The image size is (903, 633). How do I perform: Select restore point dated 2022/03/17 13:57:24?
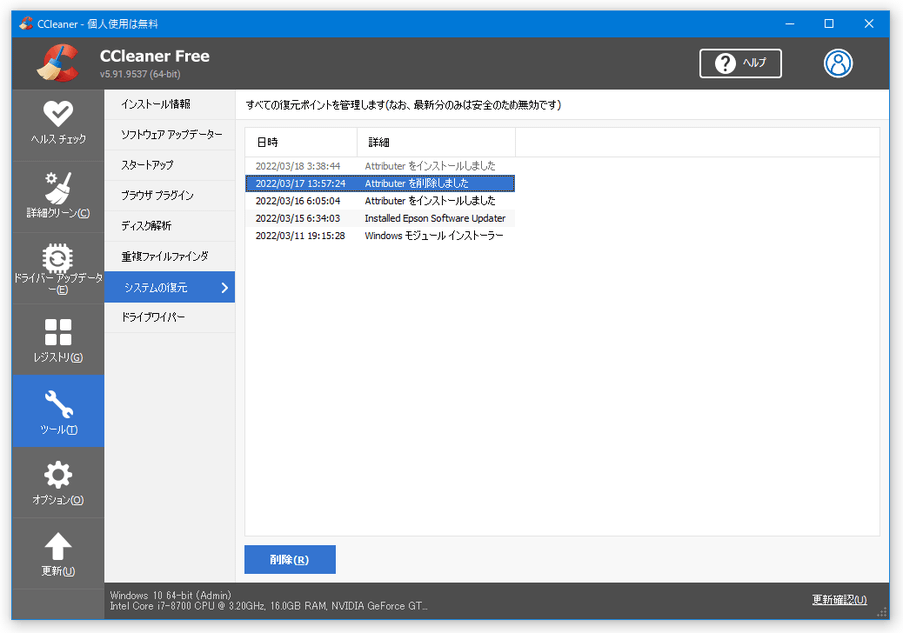[x=380, y=183]
